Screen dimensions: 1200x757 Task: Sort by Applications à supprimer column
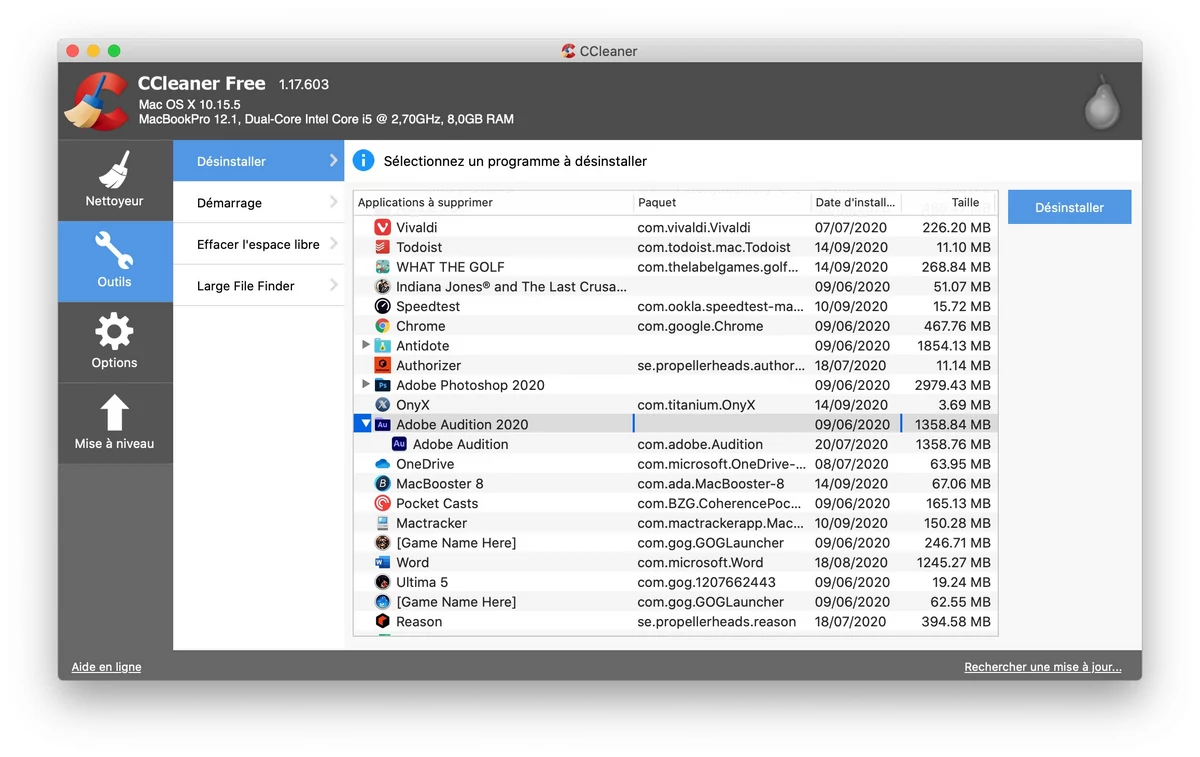coord(494,203)
